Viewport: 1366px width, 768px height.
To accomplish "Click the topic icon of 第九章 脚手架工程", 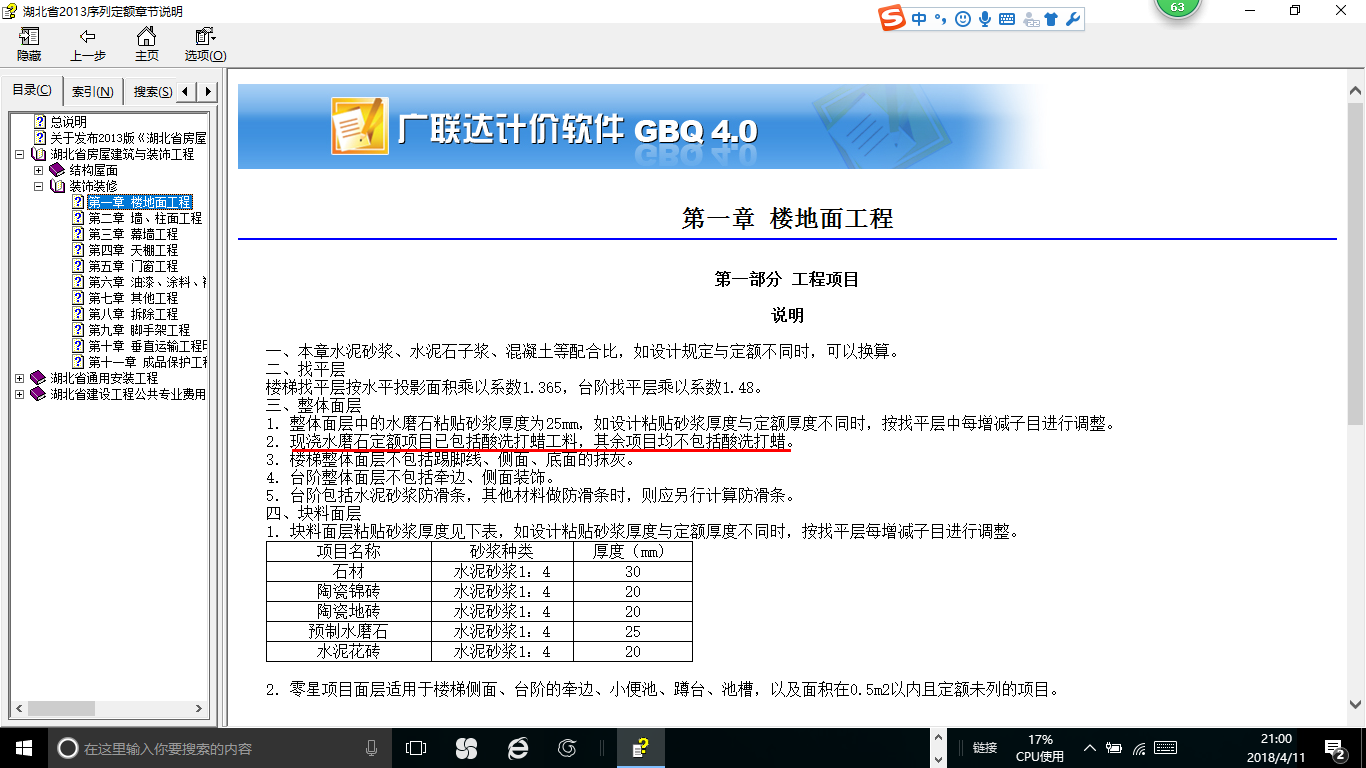I will [x=79, y=330].
